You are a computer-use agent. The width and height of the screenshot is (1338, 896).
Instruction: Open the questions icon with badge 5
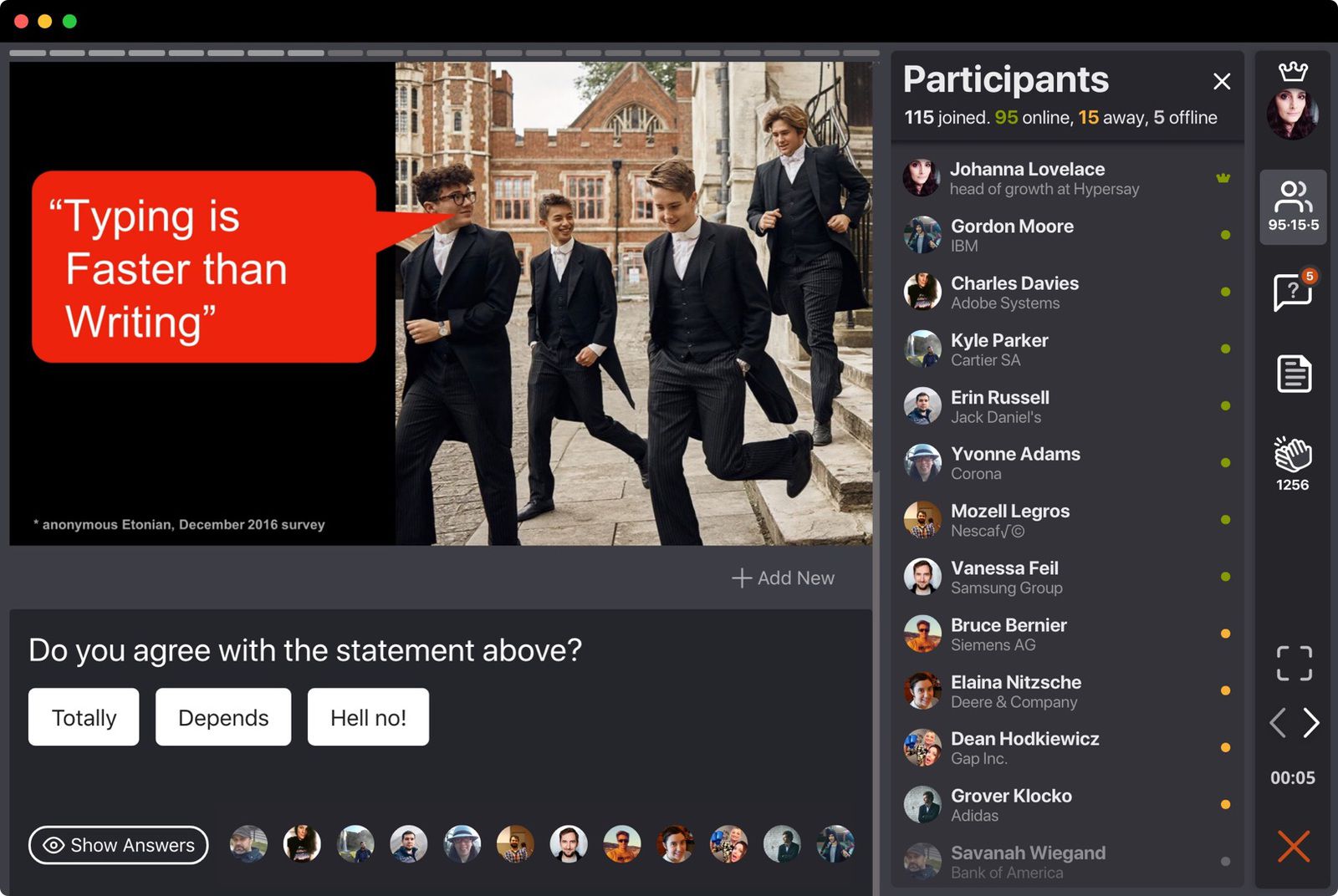click(x=1292, y=292)
